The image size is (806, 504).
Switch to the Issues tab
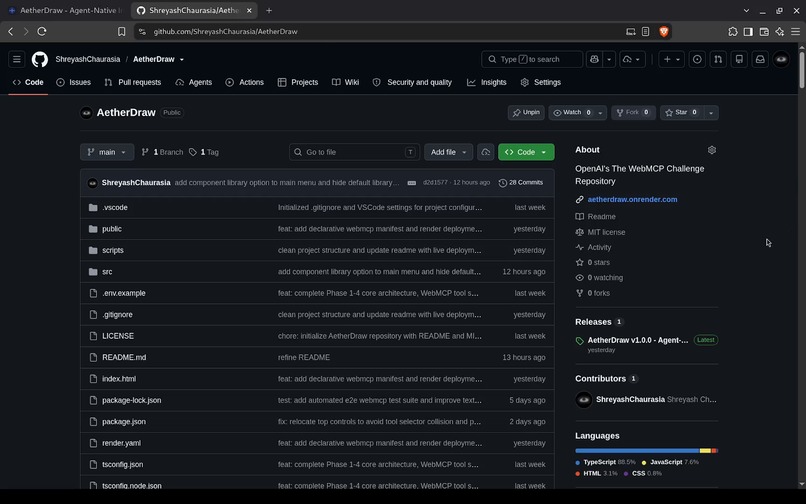(x=74, y=82)
